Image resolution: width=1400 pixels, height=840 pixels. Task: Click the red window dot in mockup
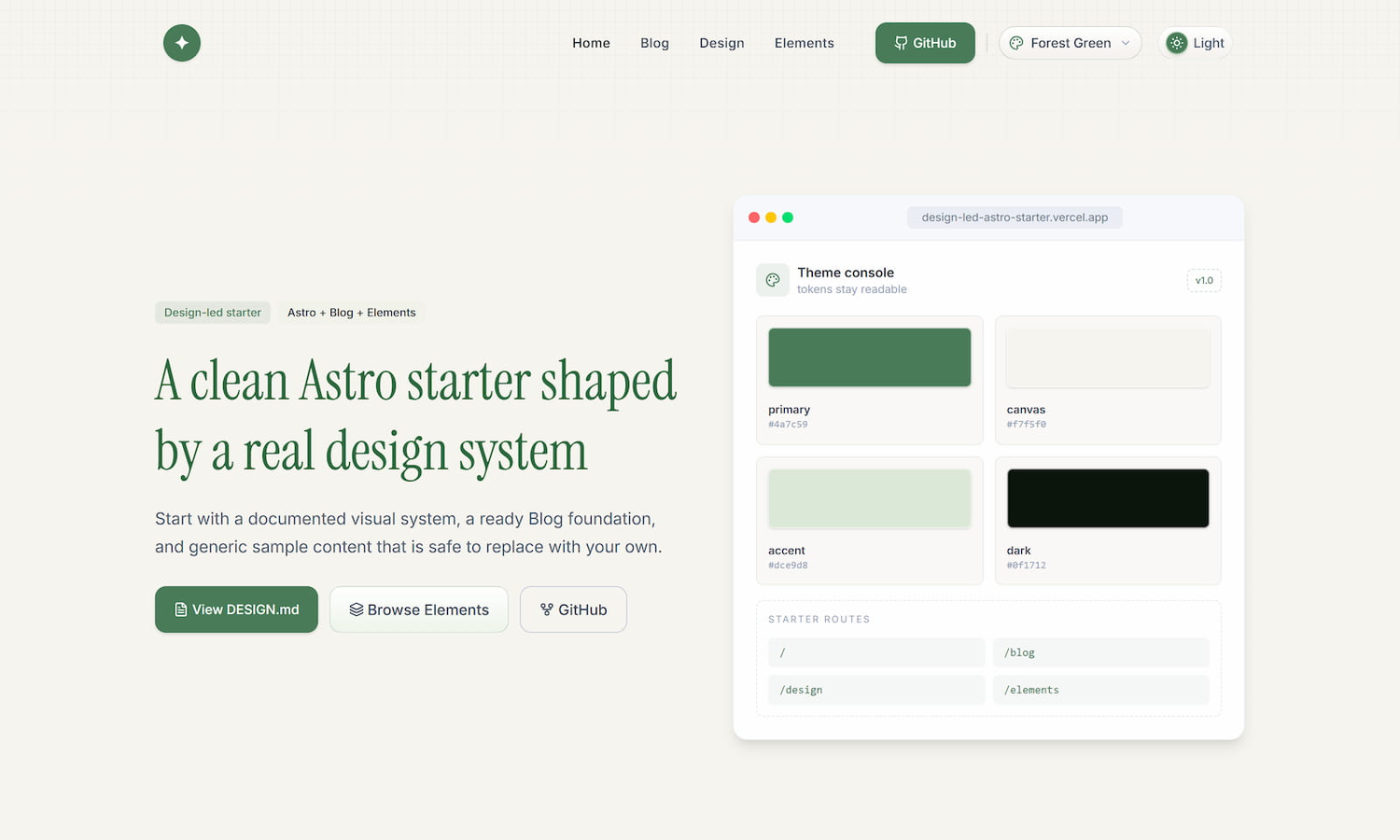pyautogui.click(x=754, y=217)
